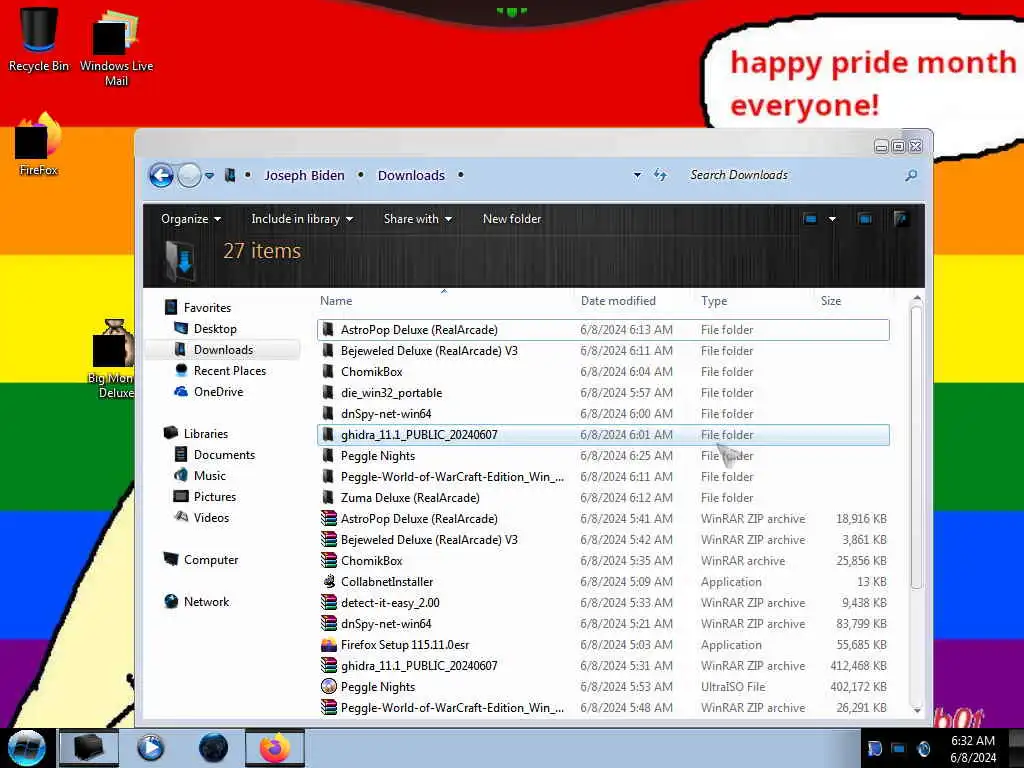Open Windows Live Mail desktop icon
Image resolution: width=1024 pixels, height=768 pixels.
(x=116, y=47)
